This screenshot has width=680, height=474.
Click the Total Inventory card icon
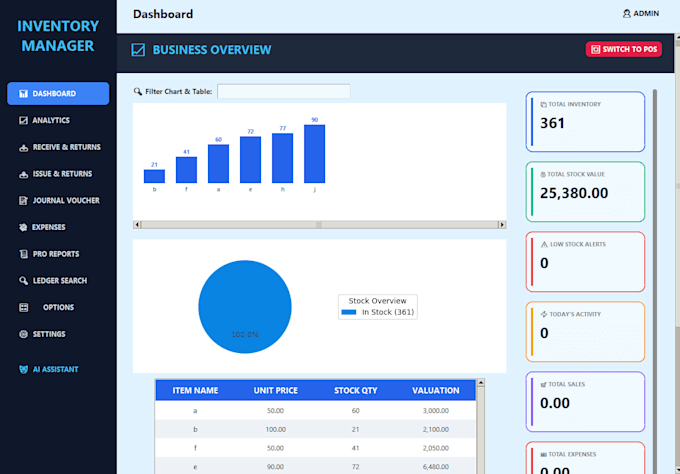543,105
